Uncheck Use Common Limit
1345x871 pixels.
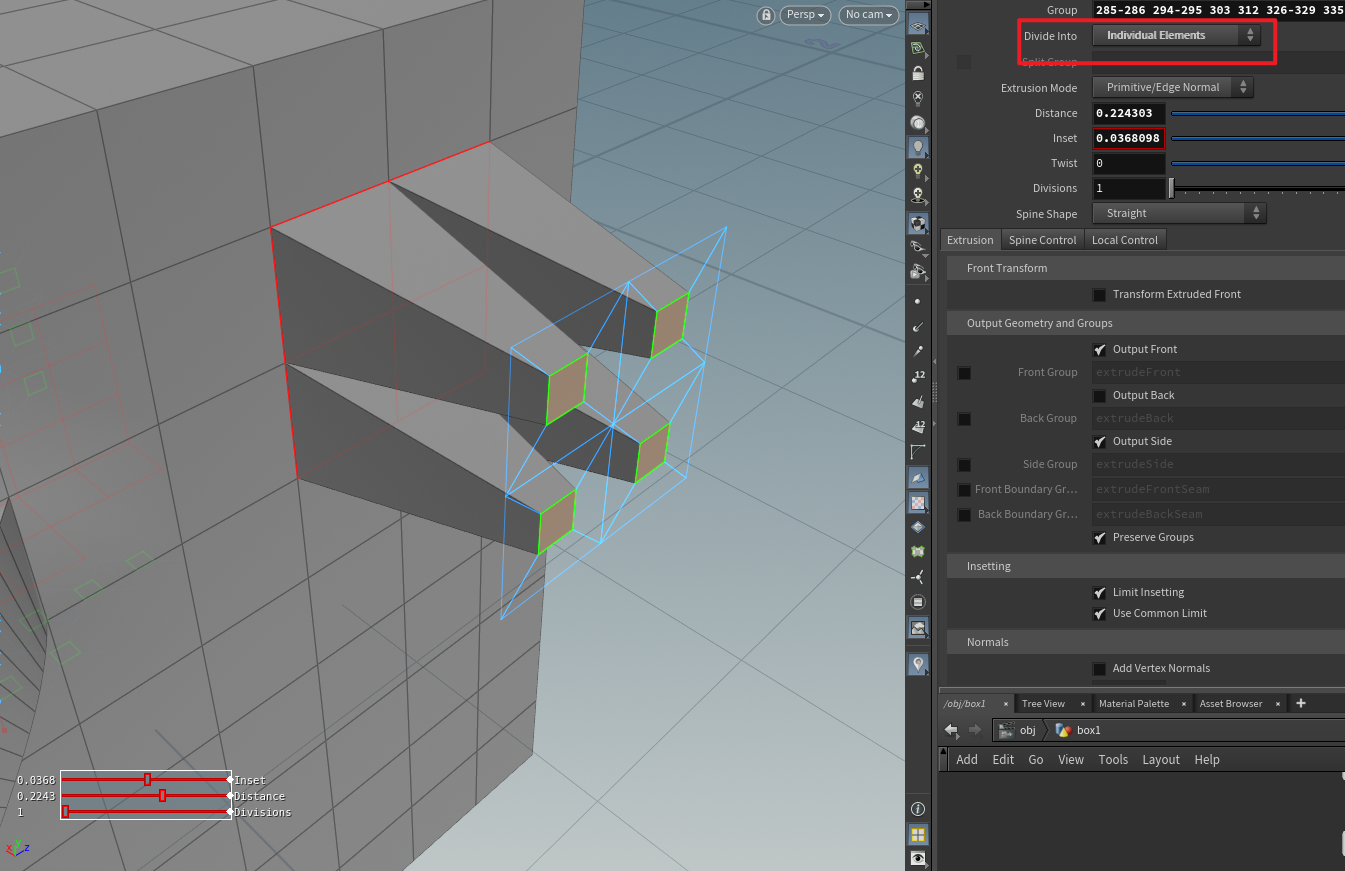coord(1099,613)
